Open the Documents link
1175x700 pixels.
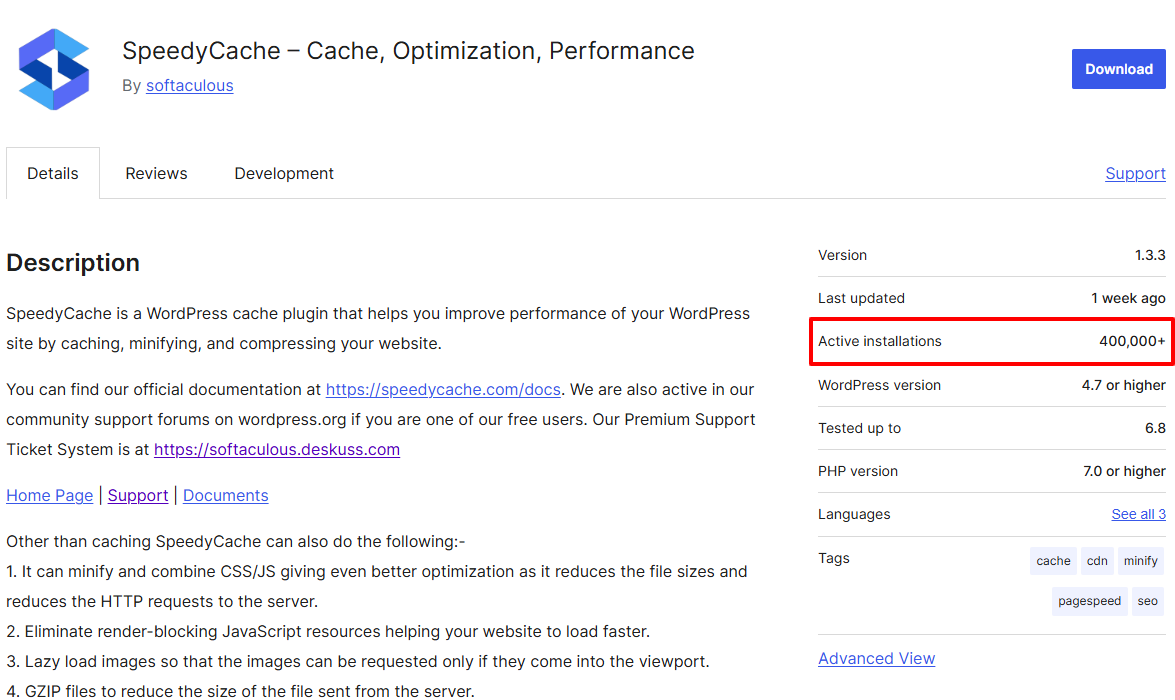226,495
